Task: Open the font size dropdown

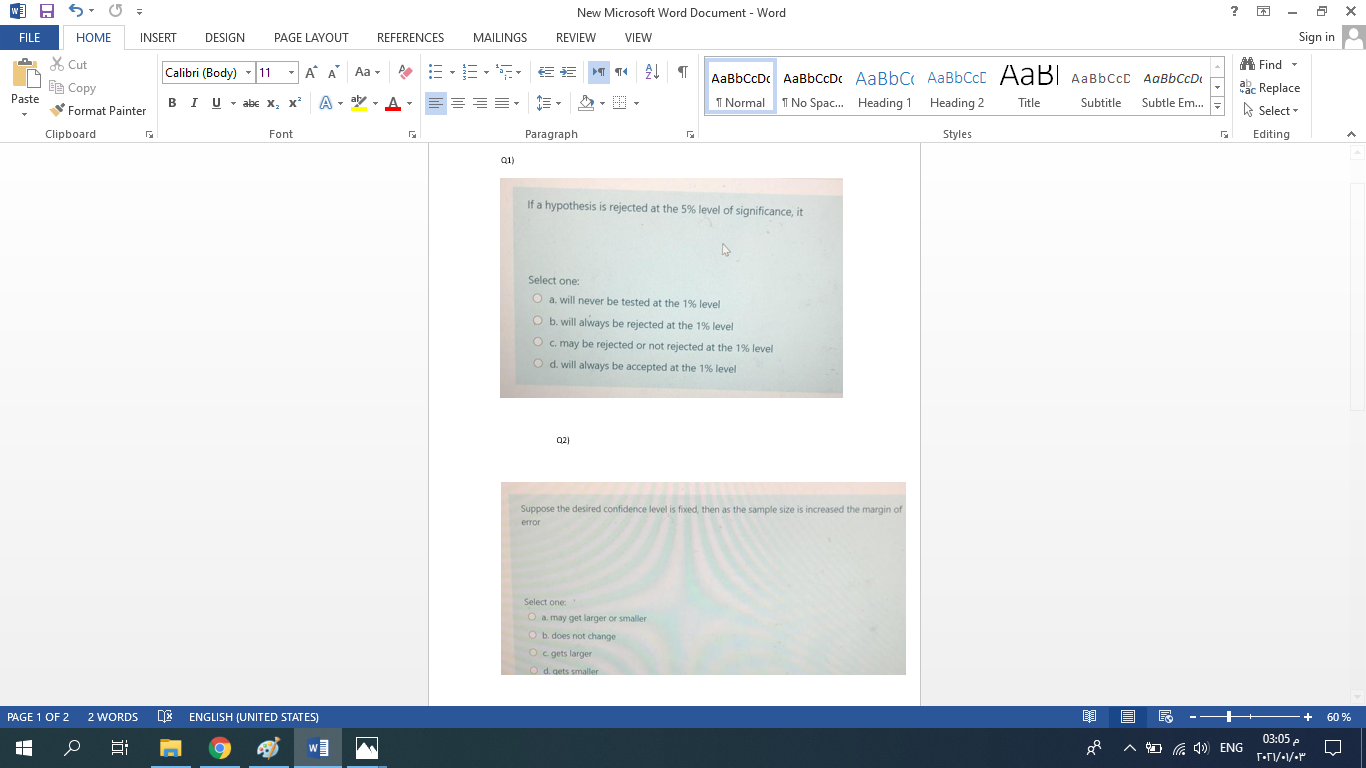Action: [291, 72]
